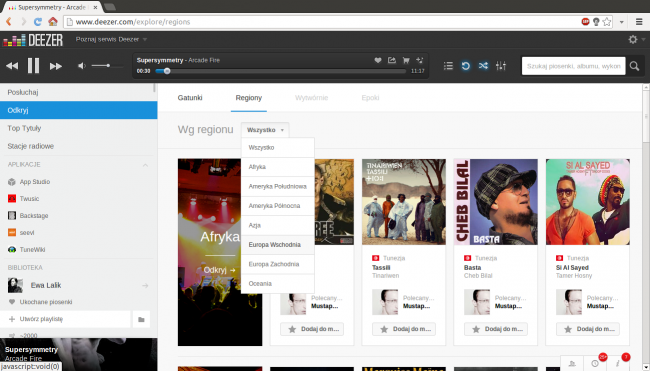The image size is (650, 371).
Task: Select Afryka from region list
Action: click(x=278, y=167)
